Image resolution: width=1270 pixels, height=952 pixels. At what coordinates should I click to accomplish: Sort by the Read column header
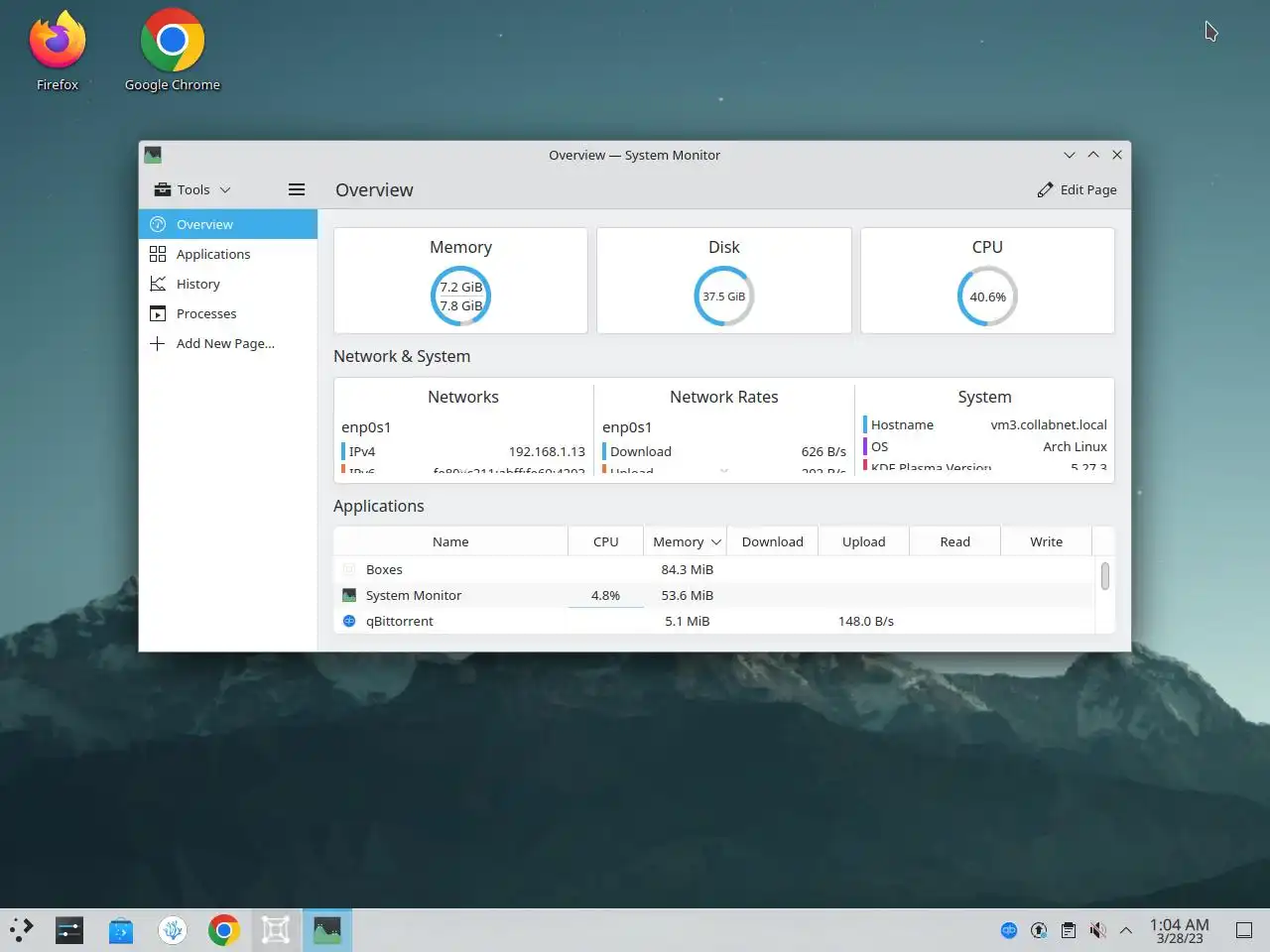pyautogui.click(x=954, y=541)
